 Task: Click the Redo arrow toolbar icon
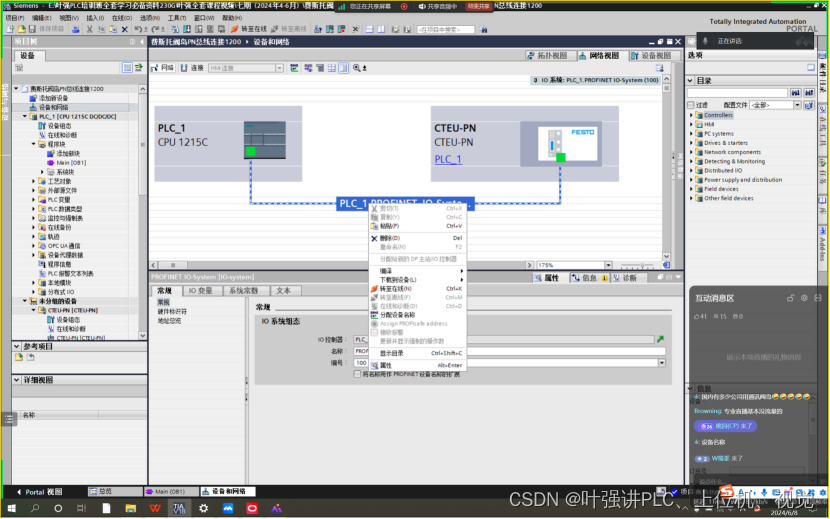click(x=155, y=29)
